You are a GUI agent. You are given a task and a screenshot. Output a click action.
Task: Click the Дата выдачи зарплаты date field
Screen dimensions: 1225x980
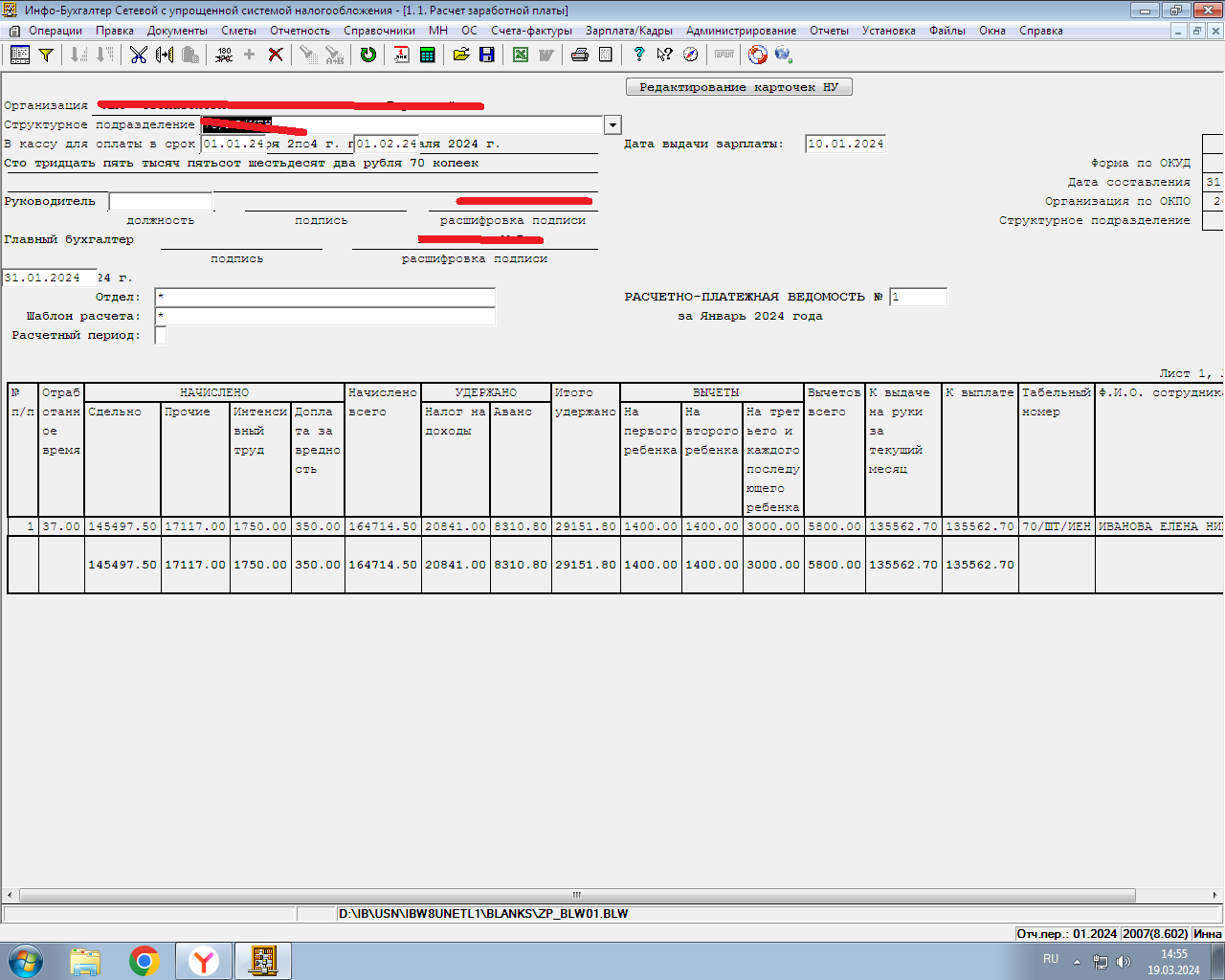846,145
